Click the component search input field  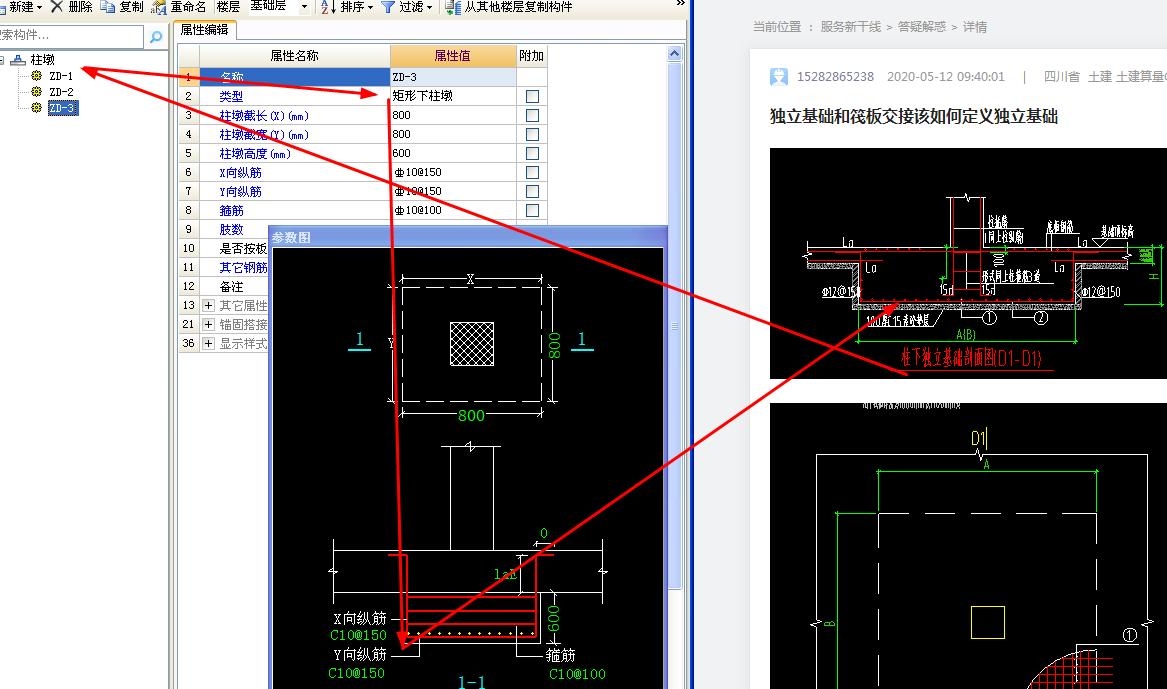[x=71, y=36]
